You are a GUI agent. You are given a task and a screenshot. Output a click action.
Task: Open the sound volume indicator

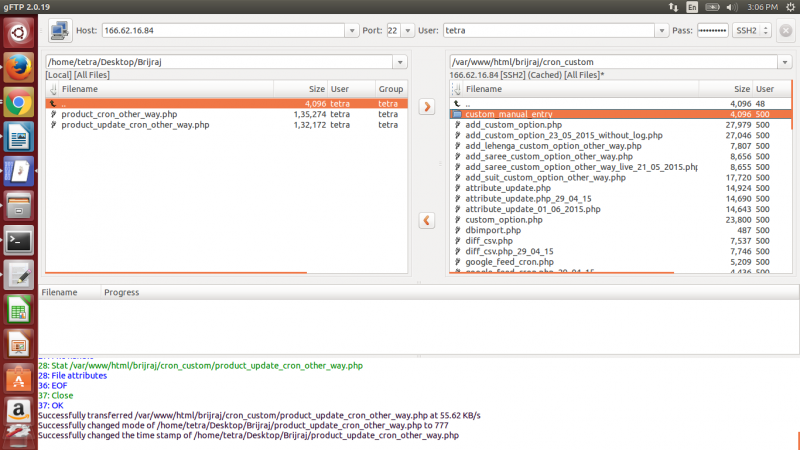[732, 7]
